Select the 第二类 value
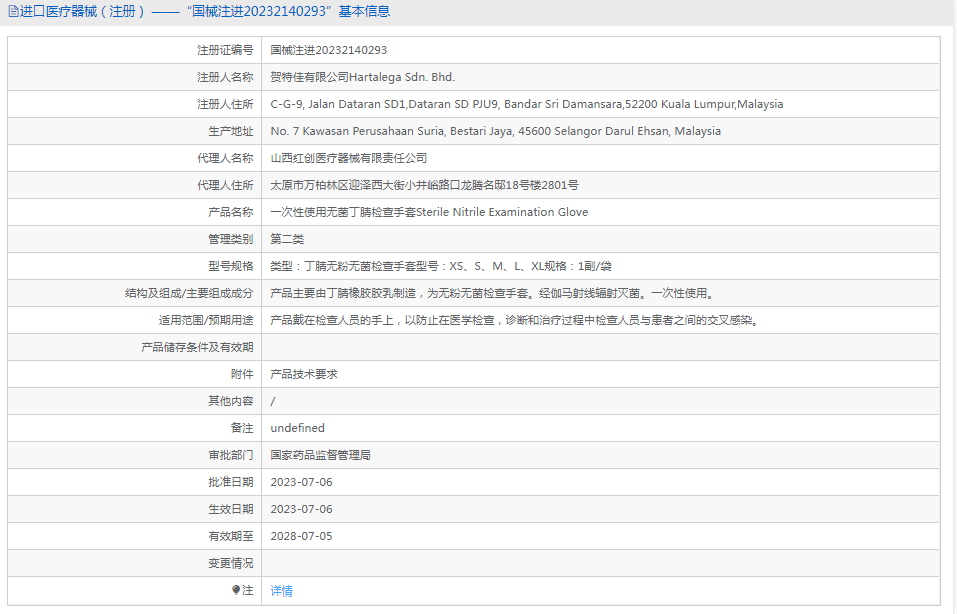Image resolution: width=957 pixels, height=614 pixels. [287, 239]
